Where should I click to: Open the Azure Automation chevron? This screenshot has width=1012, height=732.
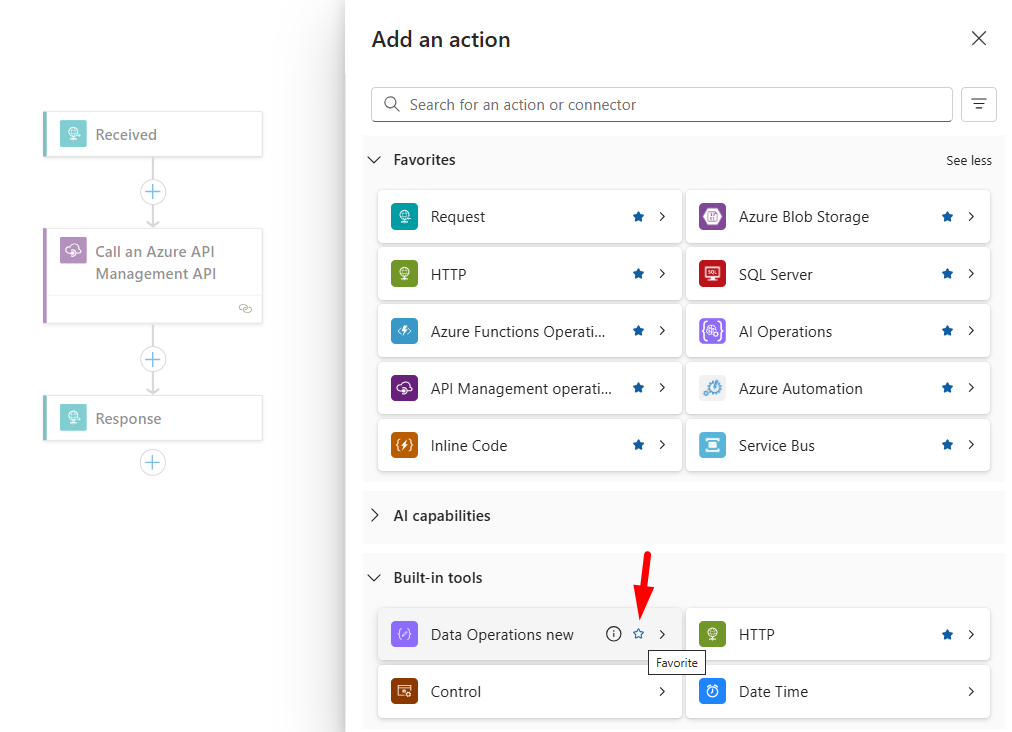971,388
